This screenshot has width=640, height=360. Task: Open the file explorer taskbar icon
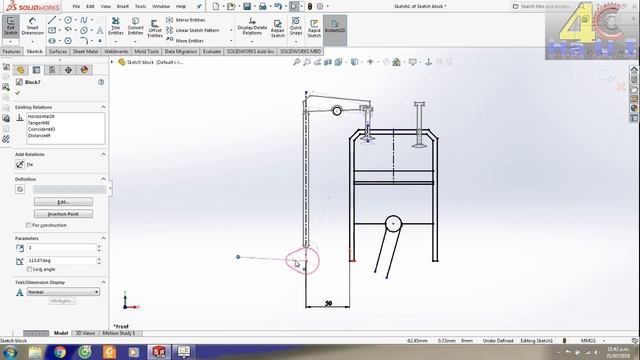click(35, 352)
